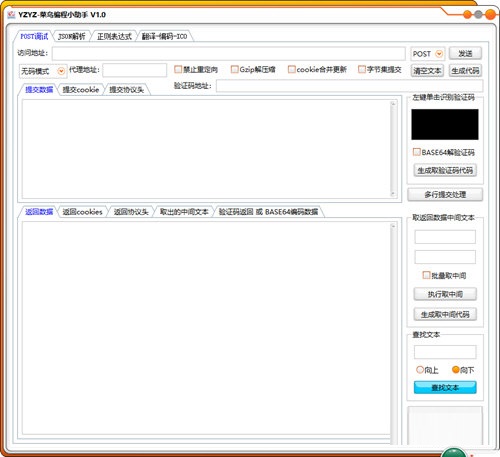The image size is (500, 457).
Task: Select the 向下 radio button
Action: coord(456,370)
